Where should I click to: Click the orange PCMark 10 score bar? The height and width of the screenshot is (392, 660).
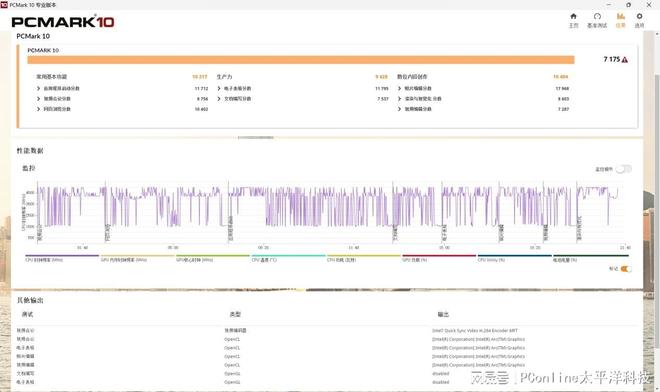pyautogui.click(x=301, y=60)
